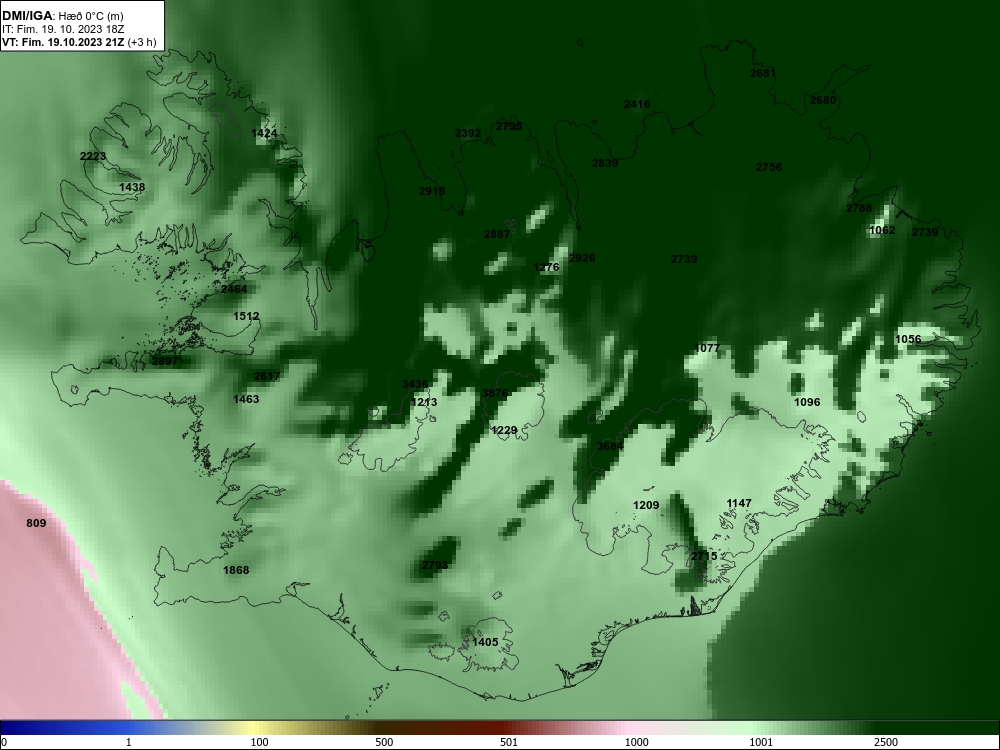Click the 1062 map label
This screenshot has width=1000, height=750.
(x=883, y=230)
